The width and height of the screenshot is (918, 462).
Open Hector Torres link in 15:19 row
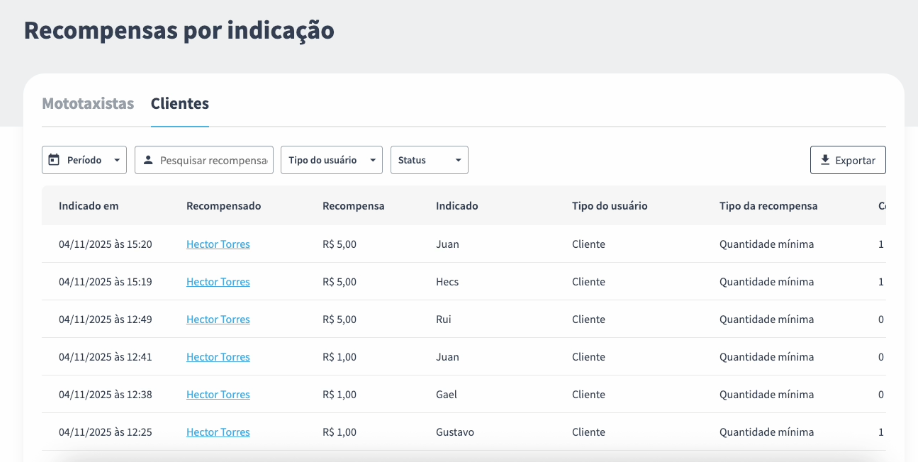[x=218, y=282]
